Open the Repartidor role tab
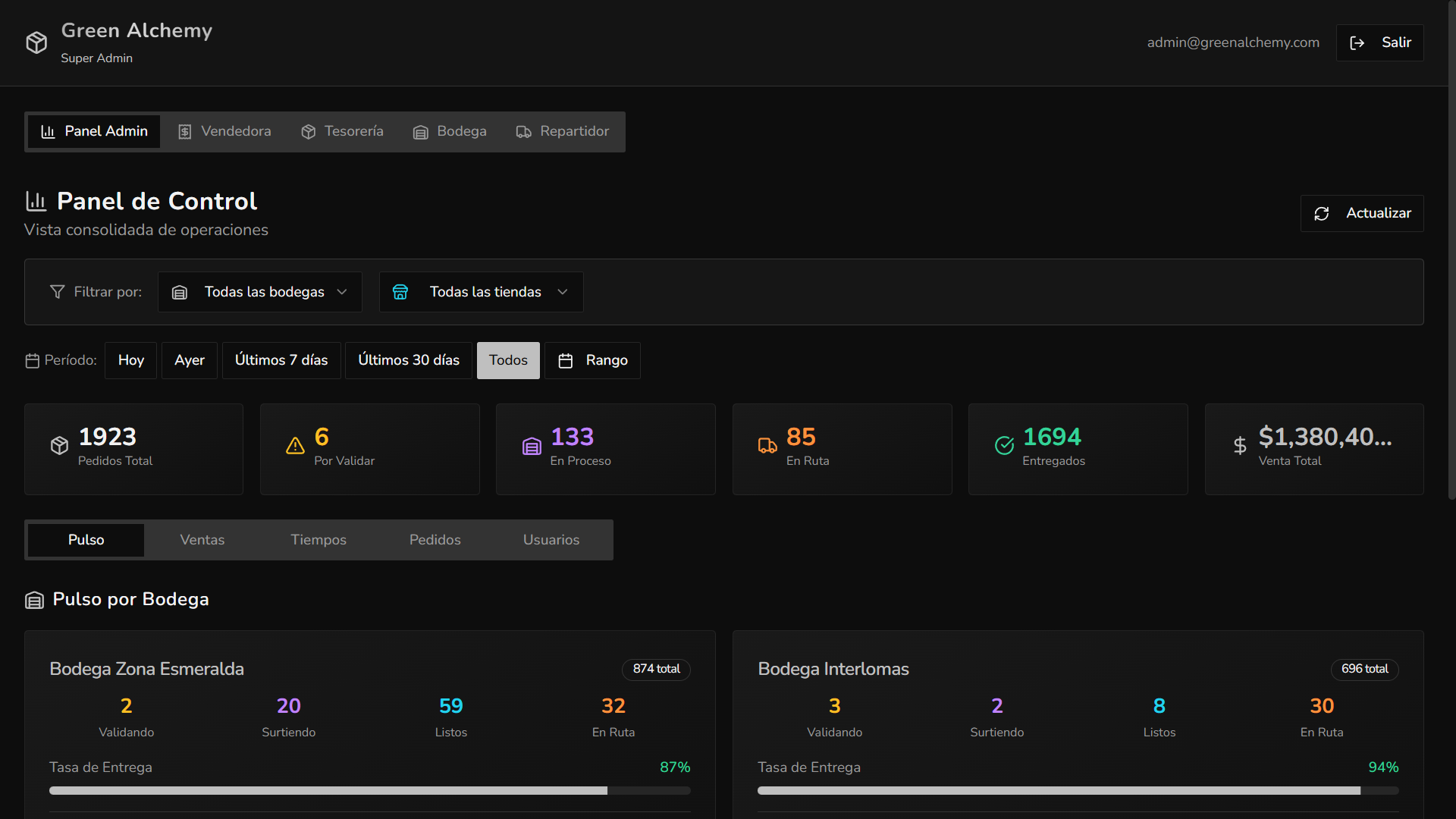 pyautogui.click(x=562, y=132)
